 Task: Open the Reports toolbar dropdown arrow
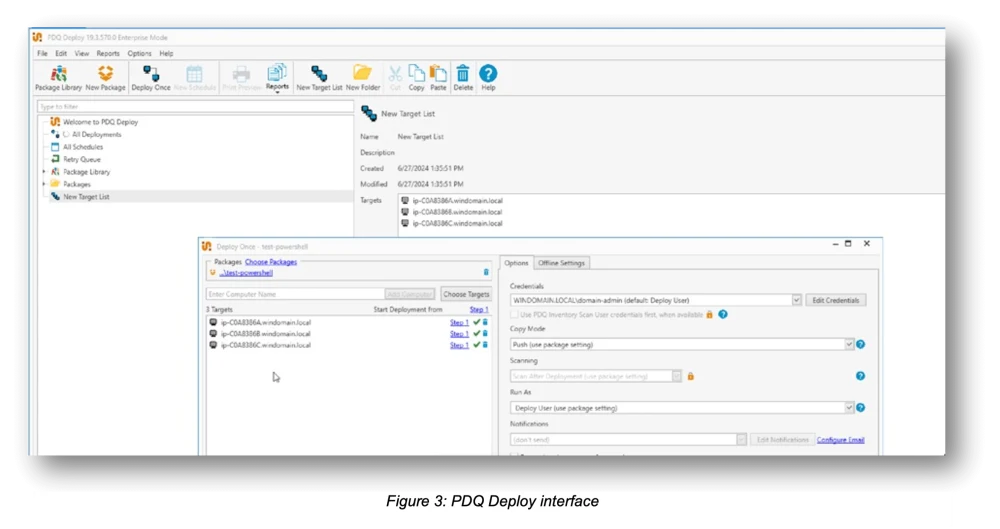(x=277, y=93)
